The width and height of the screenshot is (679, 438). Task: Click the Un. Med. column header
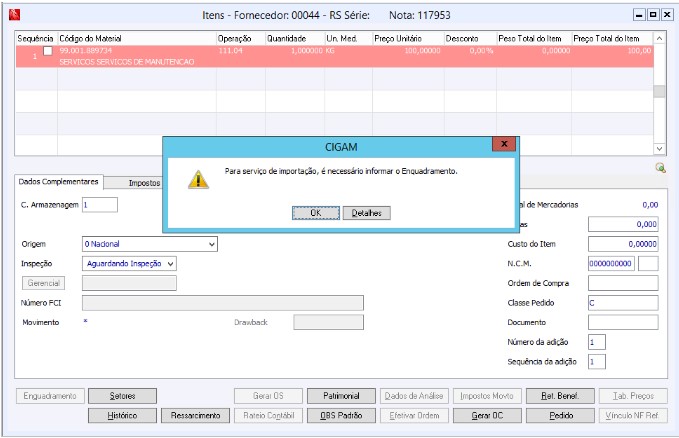click(x=349, y=39)
